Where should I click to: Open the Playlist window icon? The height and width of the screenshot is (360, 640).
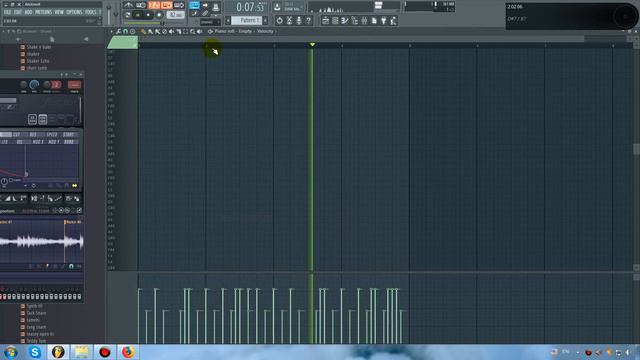[325, 20]
